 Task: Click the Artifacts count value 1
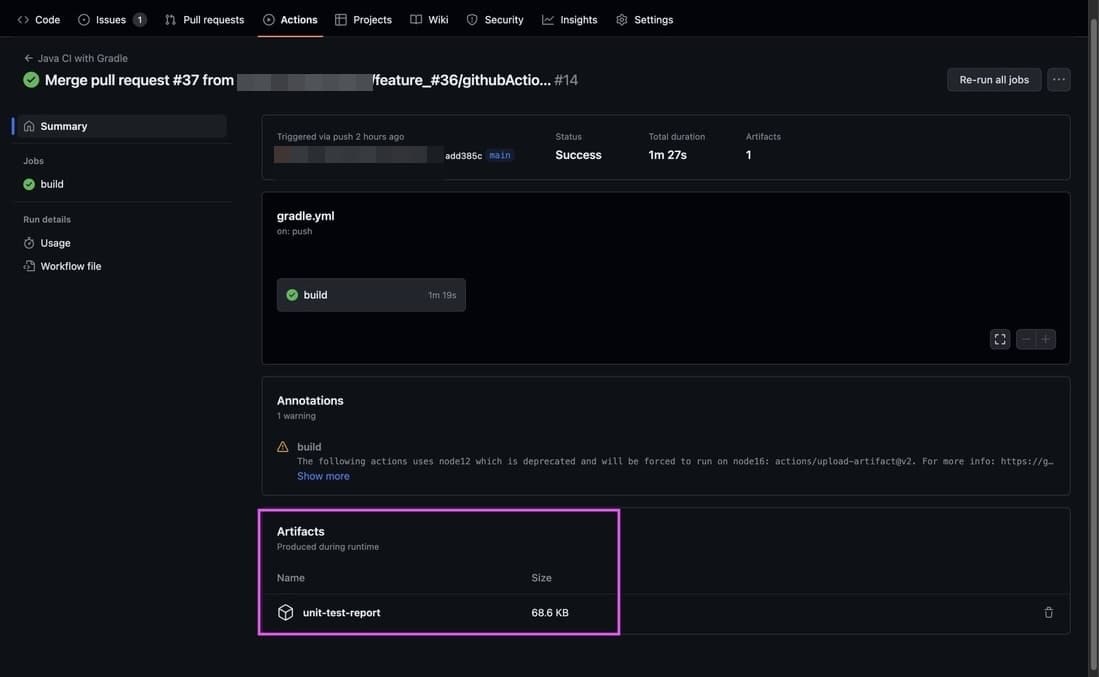click(749, 155)
